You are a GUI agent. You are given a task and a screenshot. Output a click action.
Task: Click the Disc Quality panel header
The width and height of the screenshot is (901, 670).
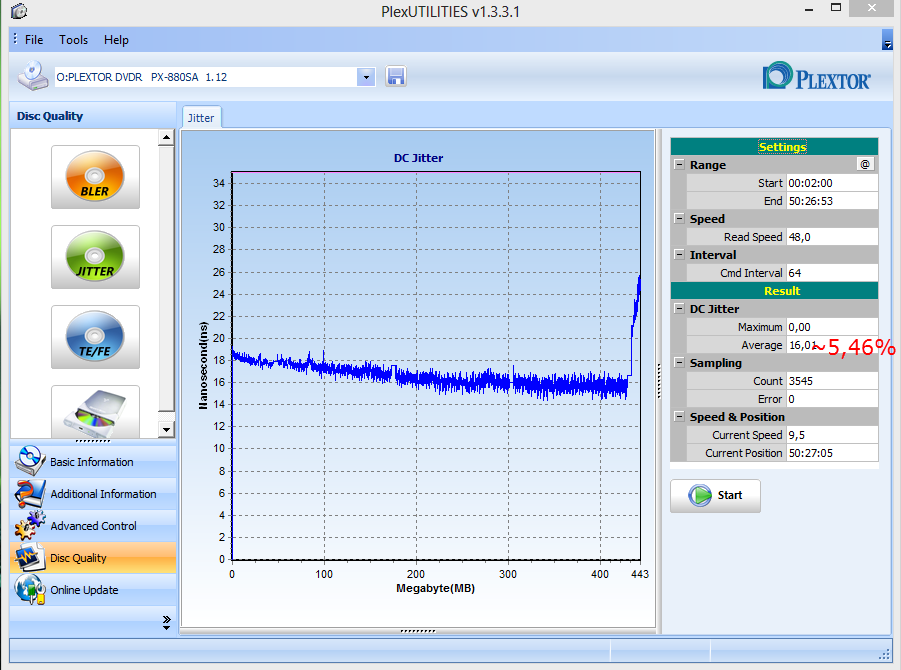[x=93, y=115]
